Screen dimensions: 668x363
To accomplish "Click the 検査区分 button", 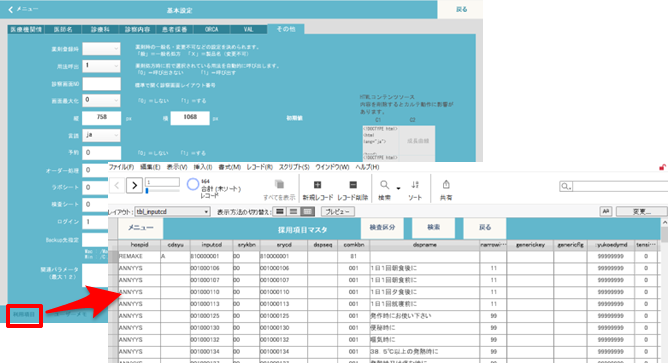I will [x=382, y=228].
